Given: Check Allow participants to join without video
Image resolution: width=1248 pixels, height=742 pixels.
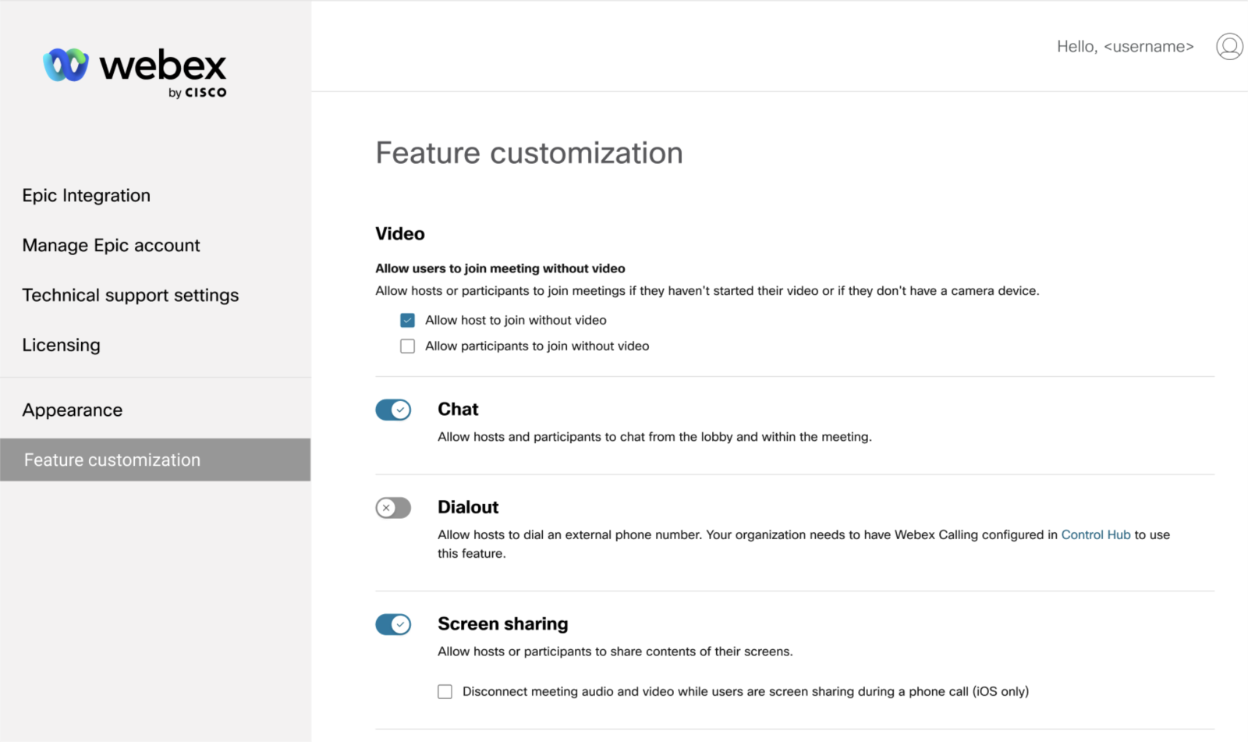Looking at the screenshot, I should click(x=407, y=346).
